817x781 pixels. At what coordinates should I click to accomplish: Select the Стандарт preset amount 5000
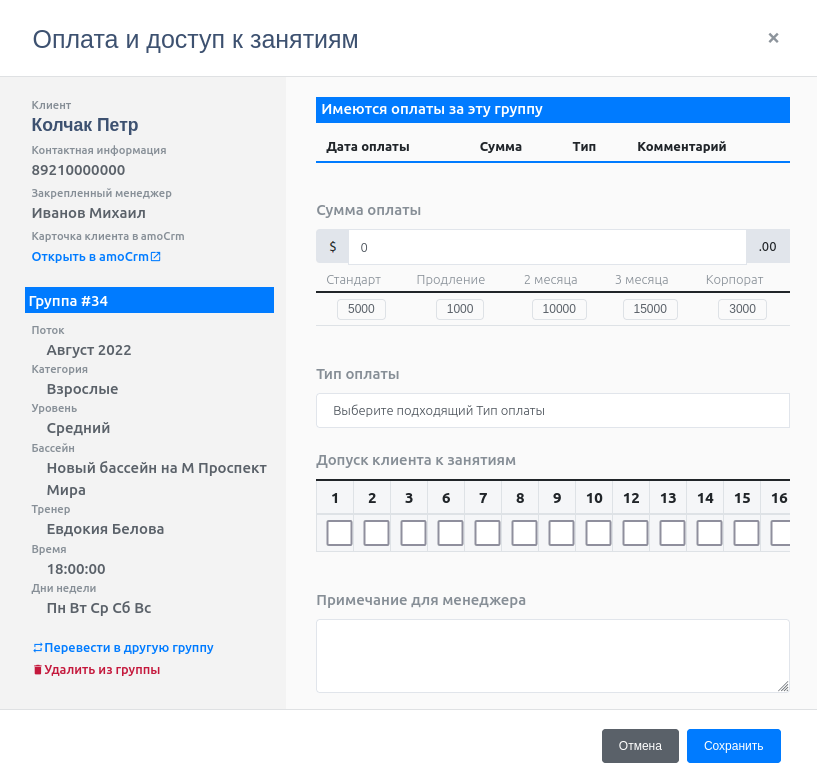[361, 309]
